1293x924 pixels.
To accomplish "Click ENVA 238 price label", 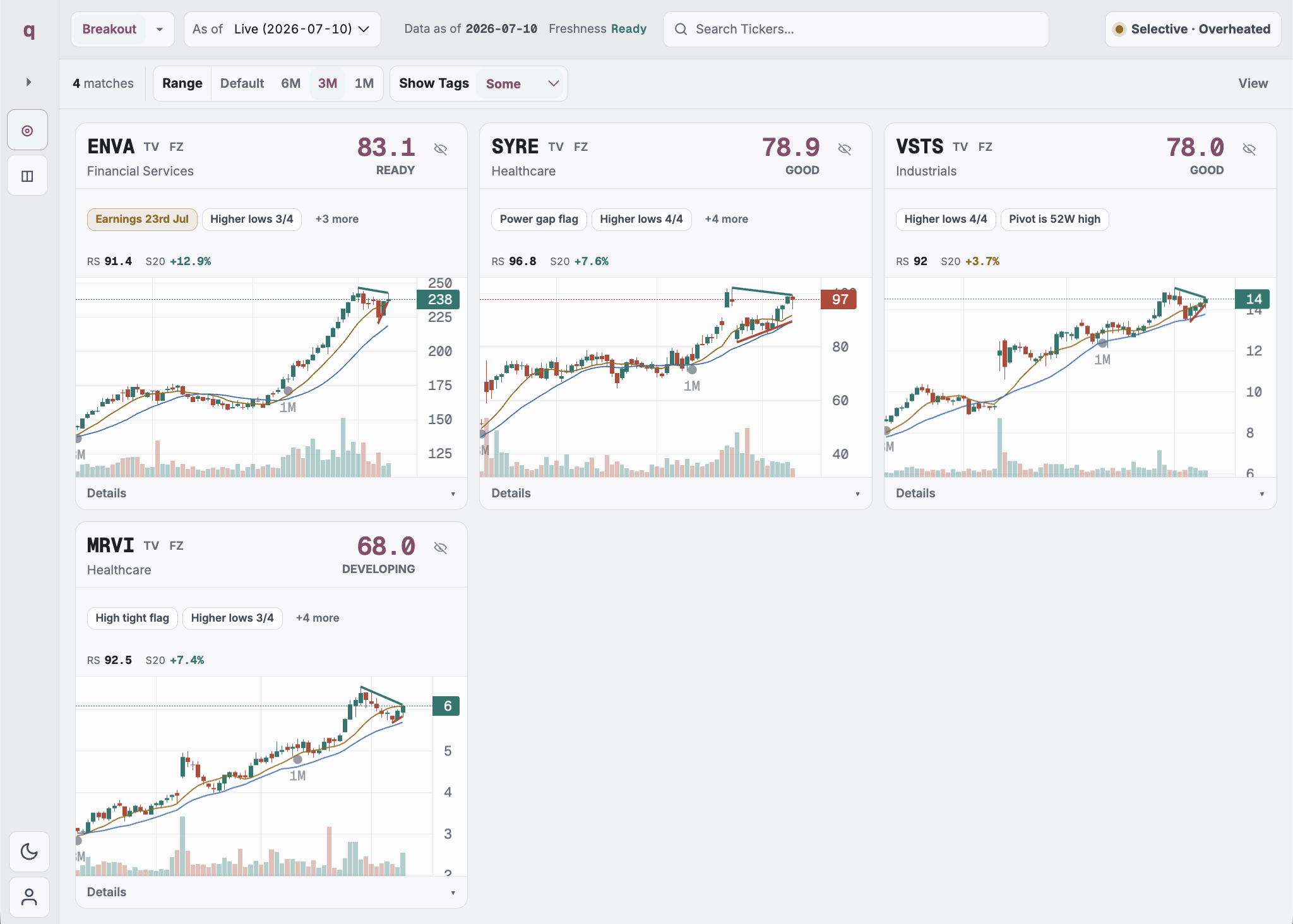I will pos(439,299).
